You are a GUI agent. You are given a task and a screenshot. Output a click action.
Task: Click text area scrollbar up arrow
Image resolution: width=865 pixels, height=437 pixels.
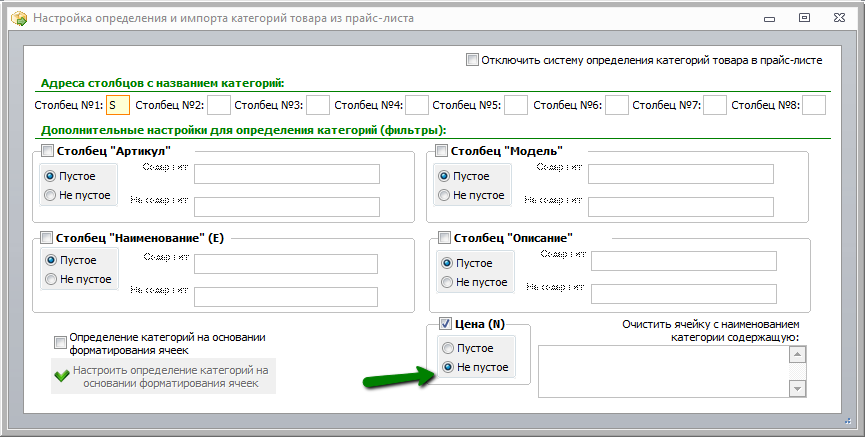coord(798,354)
